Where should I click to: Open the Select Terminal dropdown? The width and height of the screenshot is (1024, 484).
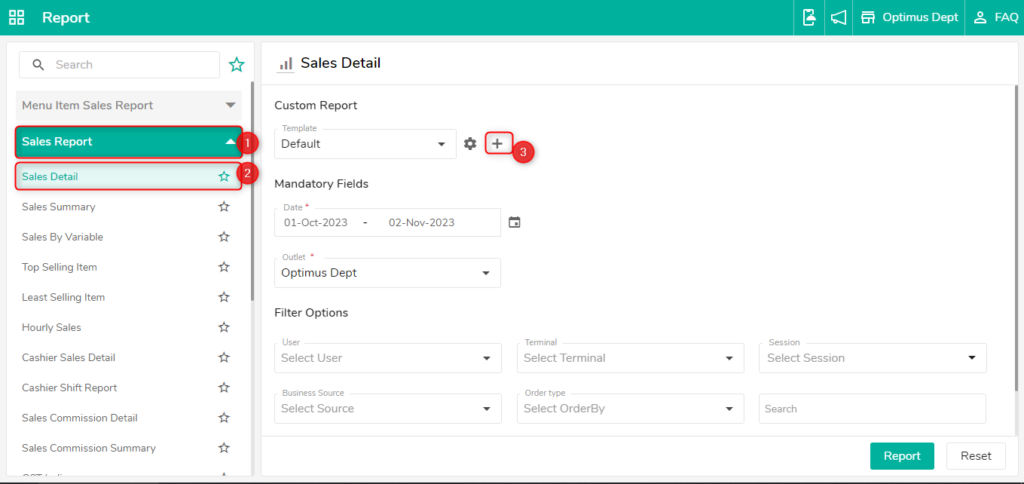[x=630, y=358]
